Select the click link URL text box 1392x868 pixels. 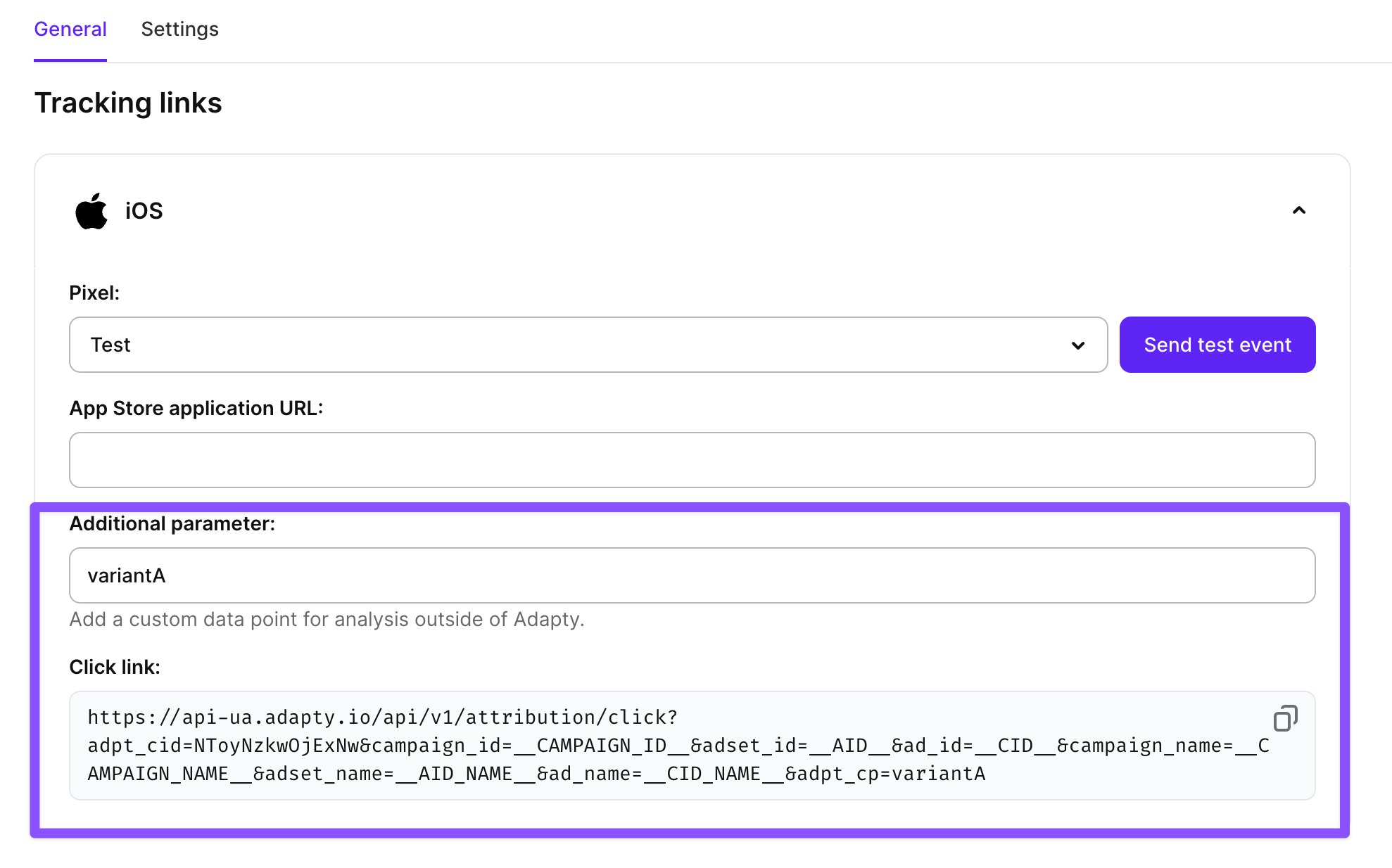coord(692,746)
